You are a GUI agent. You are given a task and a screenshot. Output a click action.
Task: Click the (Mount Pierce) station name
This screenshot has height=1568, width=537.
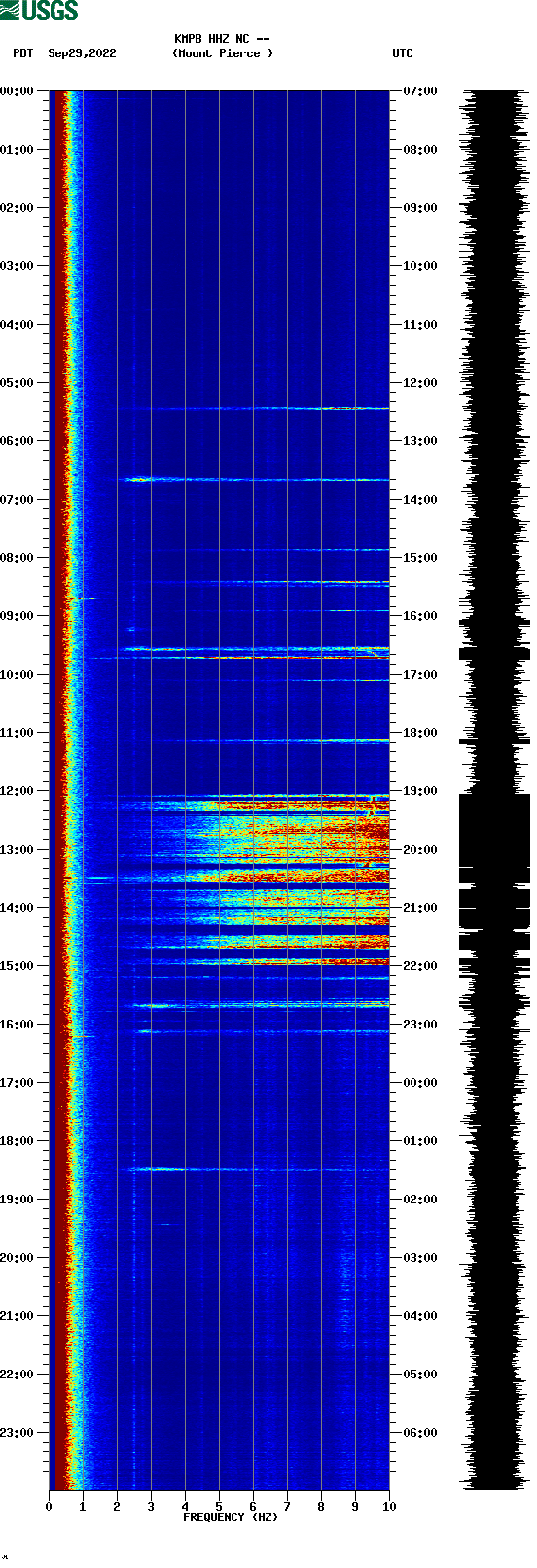223,53
